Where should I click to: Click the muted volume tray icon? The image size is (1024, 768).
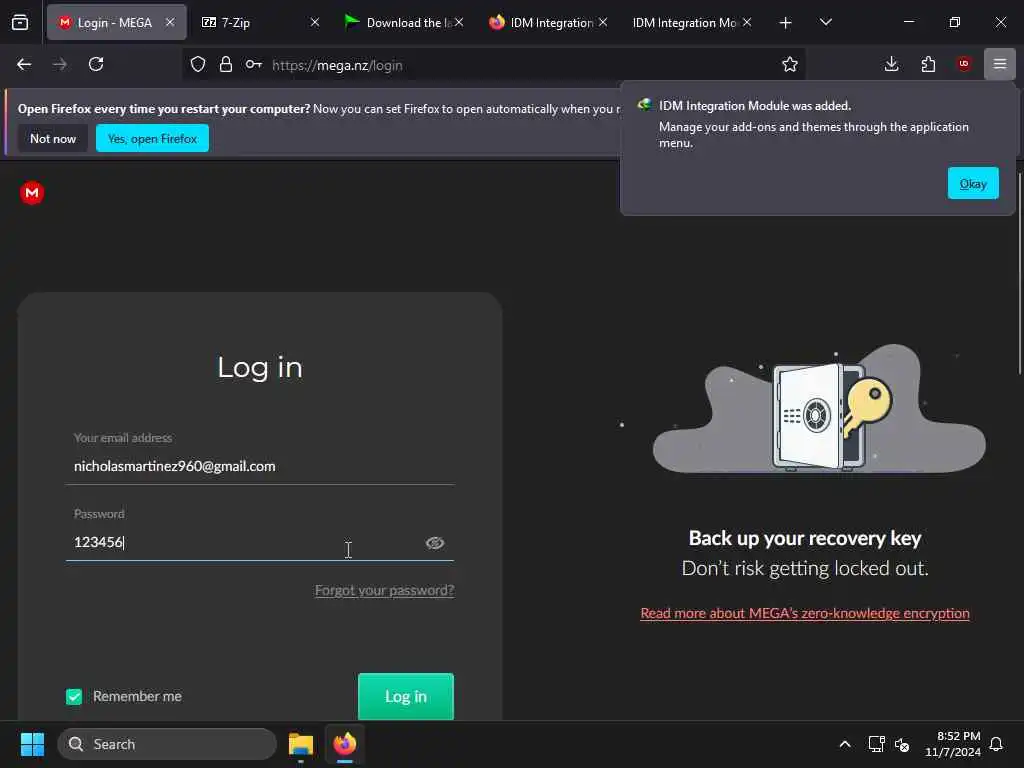[x=903, y=744]
